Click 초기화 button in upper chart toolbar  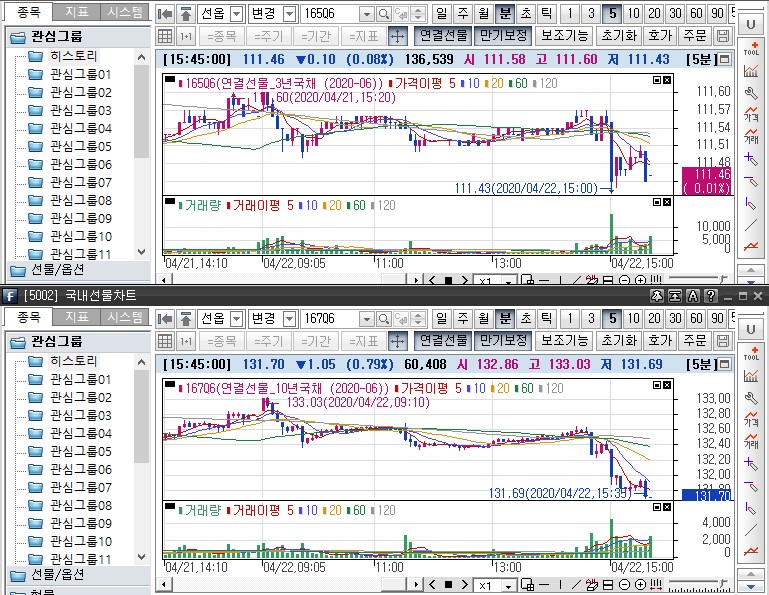tap(621, 36)
